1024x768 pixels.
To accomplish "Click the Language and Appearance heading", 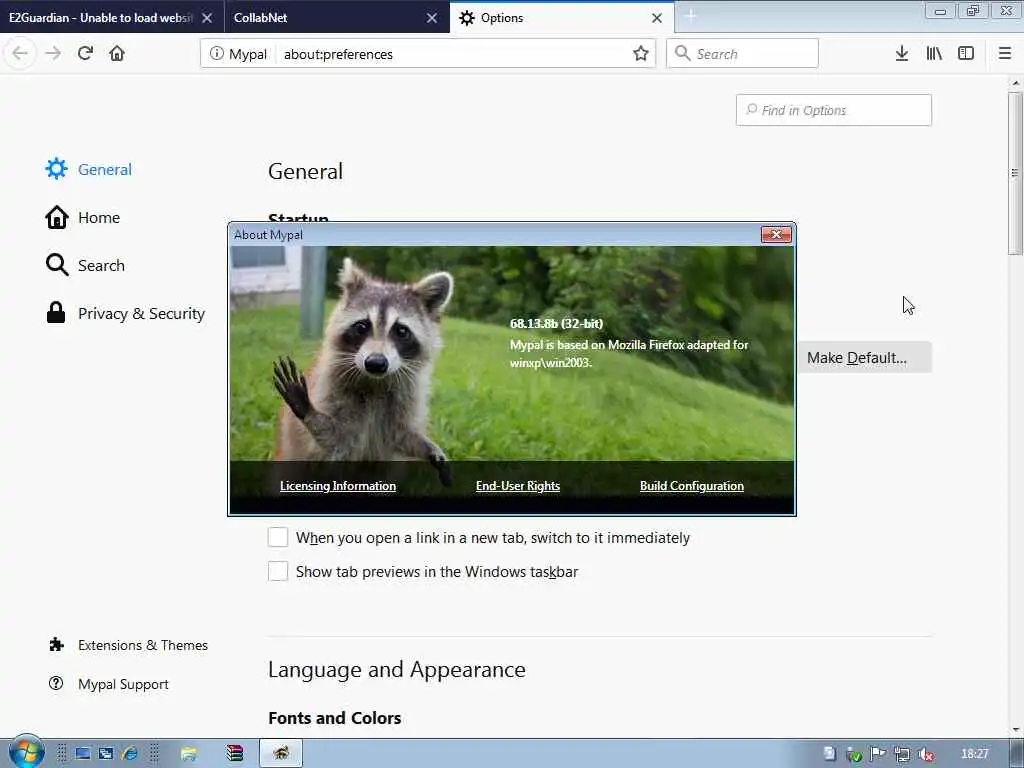I will point(396,669).
